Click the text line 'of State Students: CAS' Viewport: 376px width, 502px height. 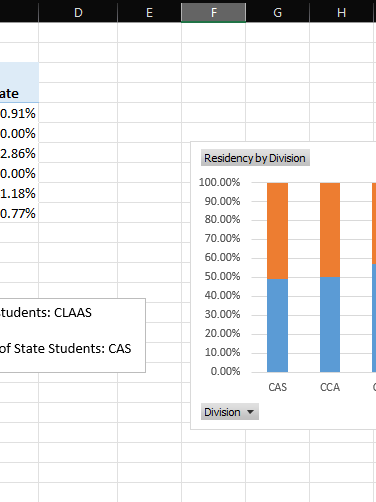(x=65, y=348)
